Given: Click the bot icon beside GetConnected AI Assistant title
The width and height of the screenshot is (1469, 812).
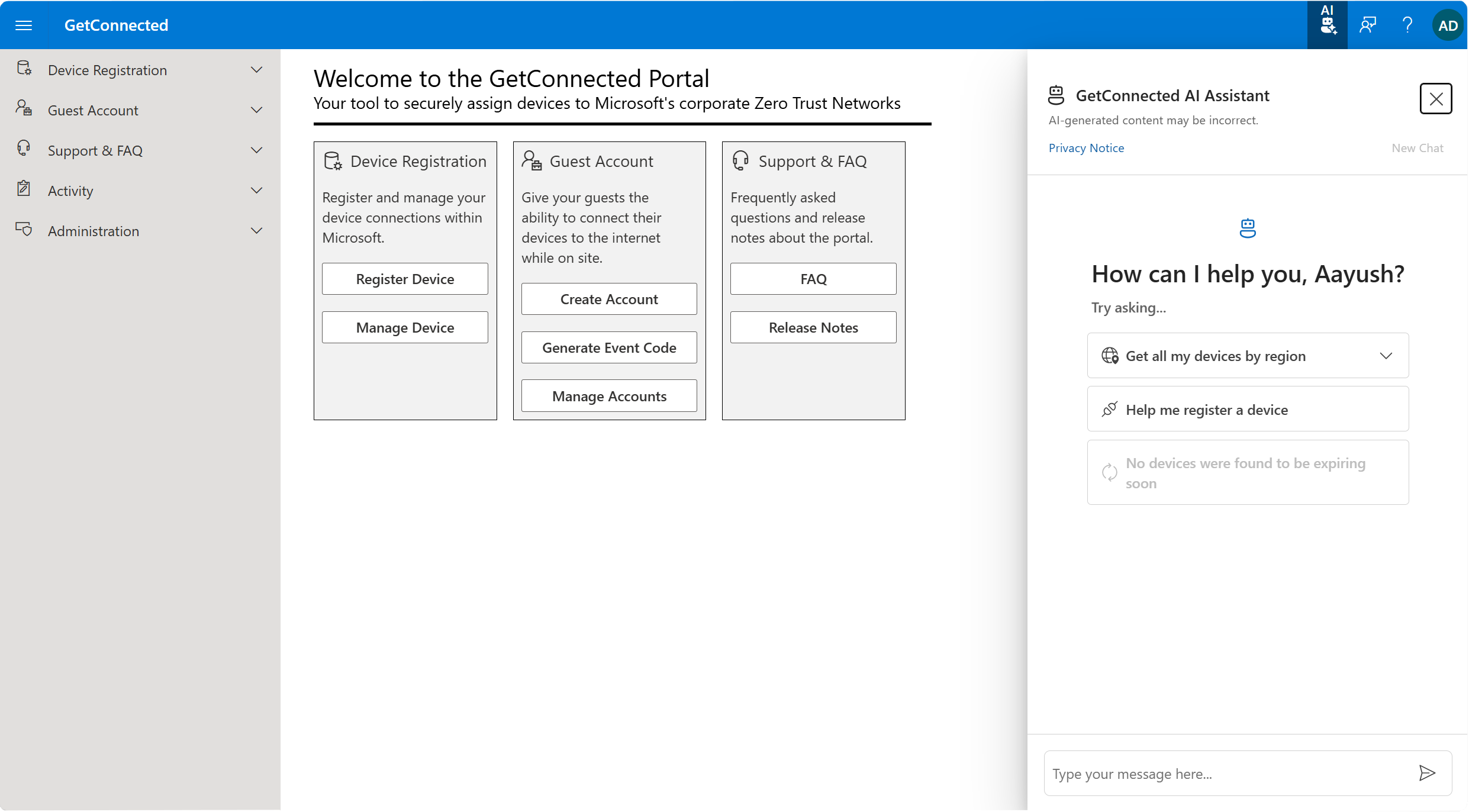Looking at the screenshot, I should (1056, 95).
